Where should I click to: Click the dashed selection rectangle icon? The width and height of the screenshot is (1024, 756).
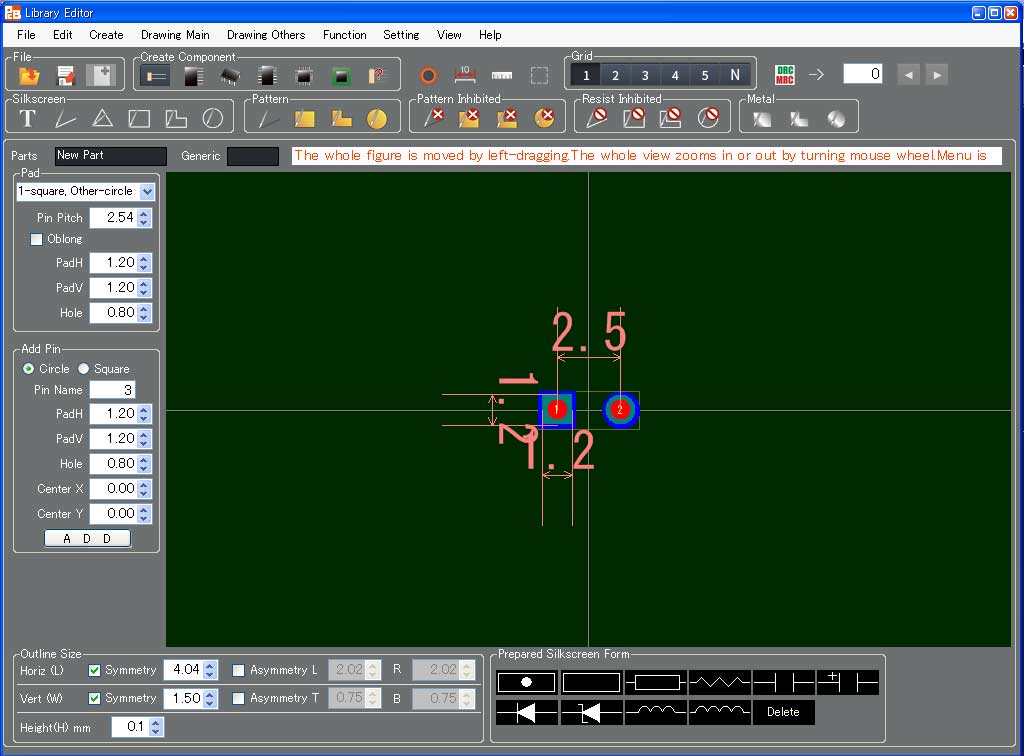[x=539, y=75]
